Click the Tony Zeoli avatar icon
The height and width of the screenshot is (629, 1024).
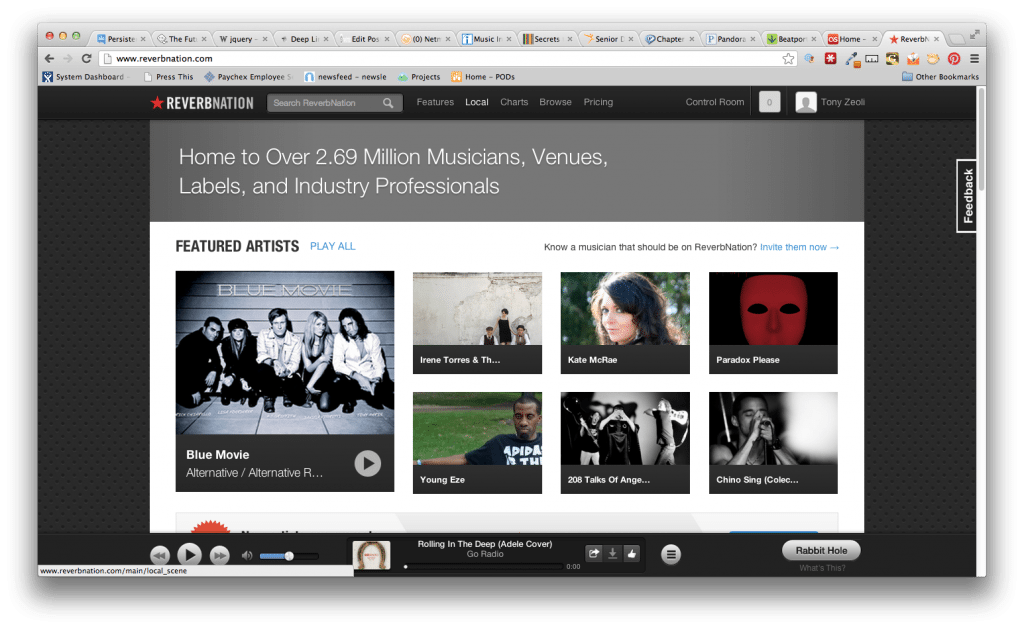tap(806, 103)
